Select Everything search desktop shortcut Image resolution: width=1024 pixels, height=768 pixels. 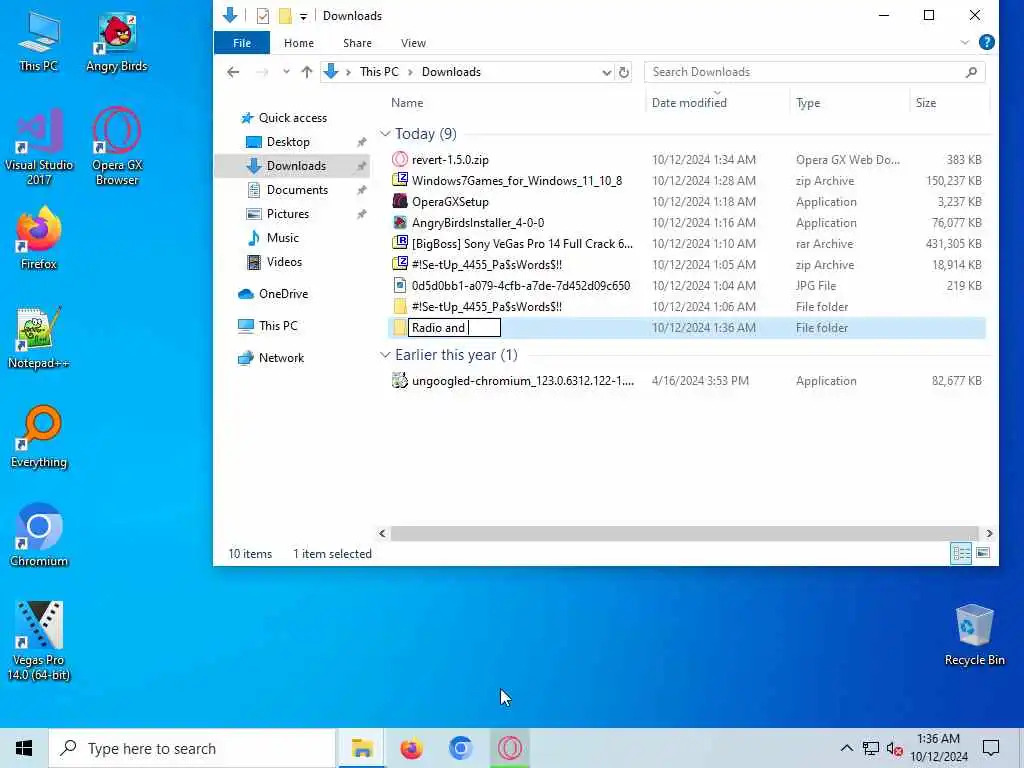(x=39, y=436)
